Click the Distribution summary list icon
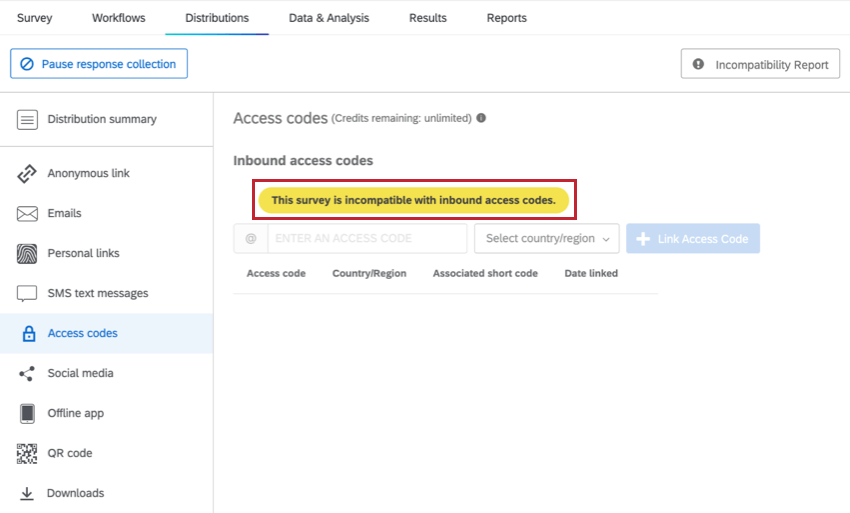Viewport: 850px width, 513px height. [x=28, y=120]
